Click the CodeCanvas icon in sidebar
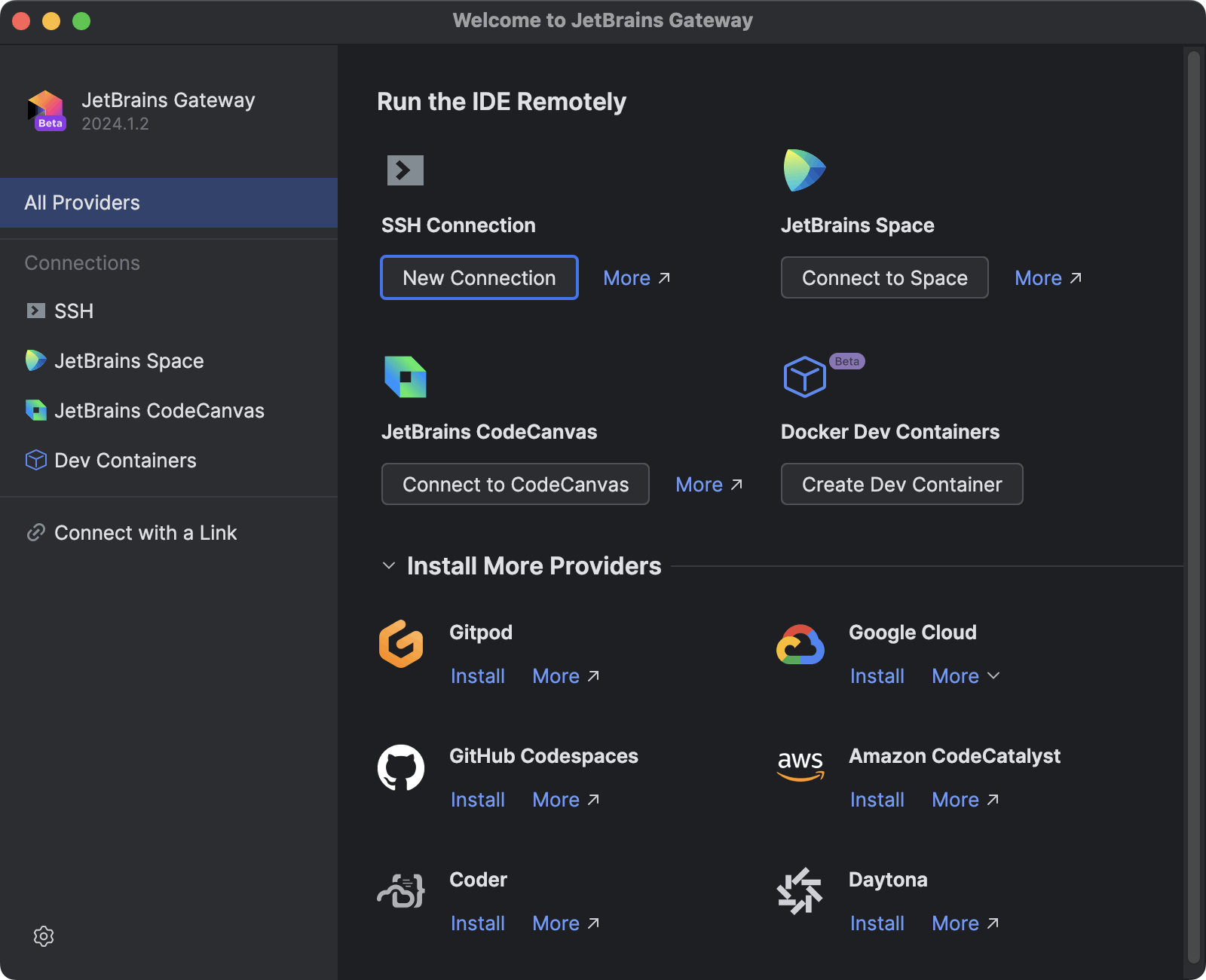This screenshot has height=980, width=1206. (x=35, y=410)
